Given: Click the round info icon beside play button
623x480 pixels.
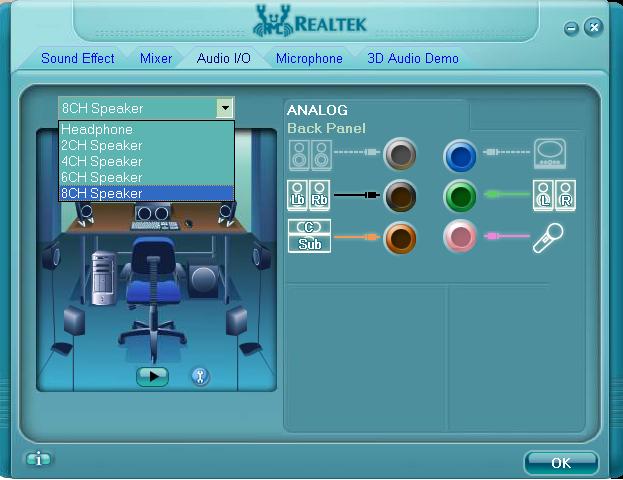Looking at the screenshot, I should pyautogui.click(x=200, y=376).
